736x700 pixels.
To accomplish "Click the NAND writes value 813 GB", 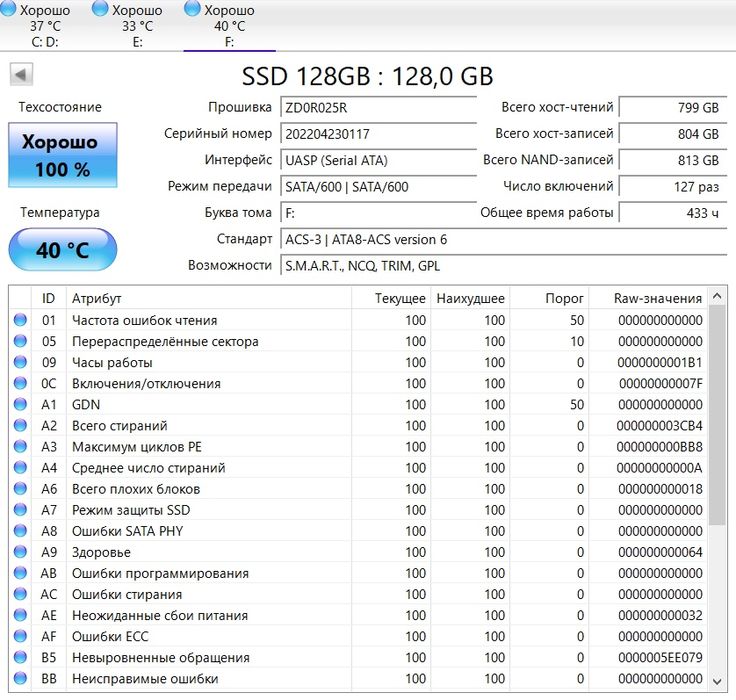I will pyautogui.click(x=673, y=160).
